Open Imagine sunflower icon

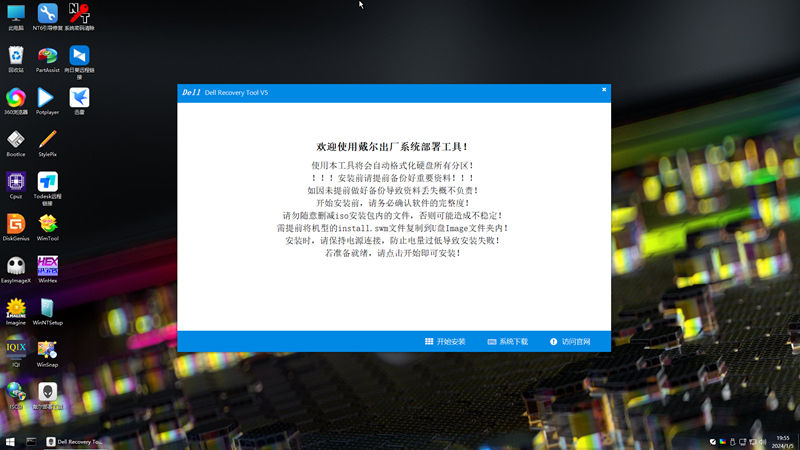click(x=16, y=312)
